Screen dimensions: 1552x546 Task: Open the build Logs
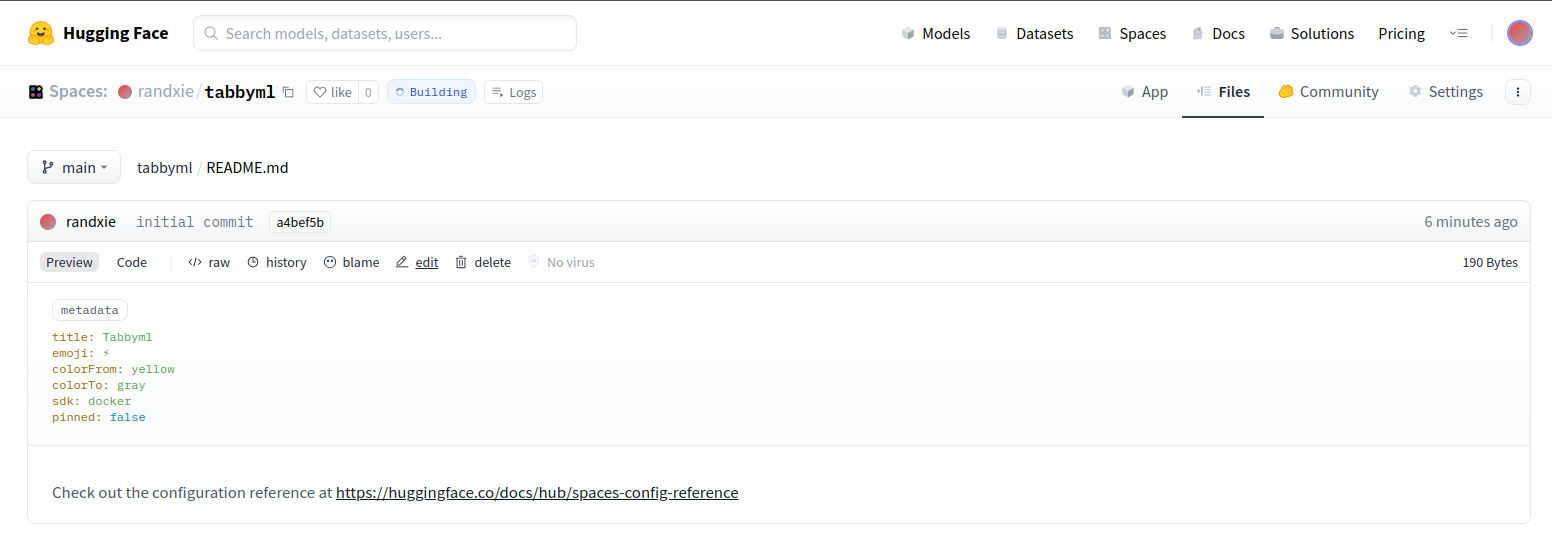tap(513, 92)
